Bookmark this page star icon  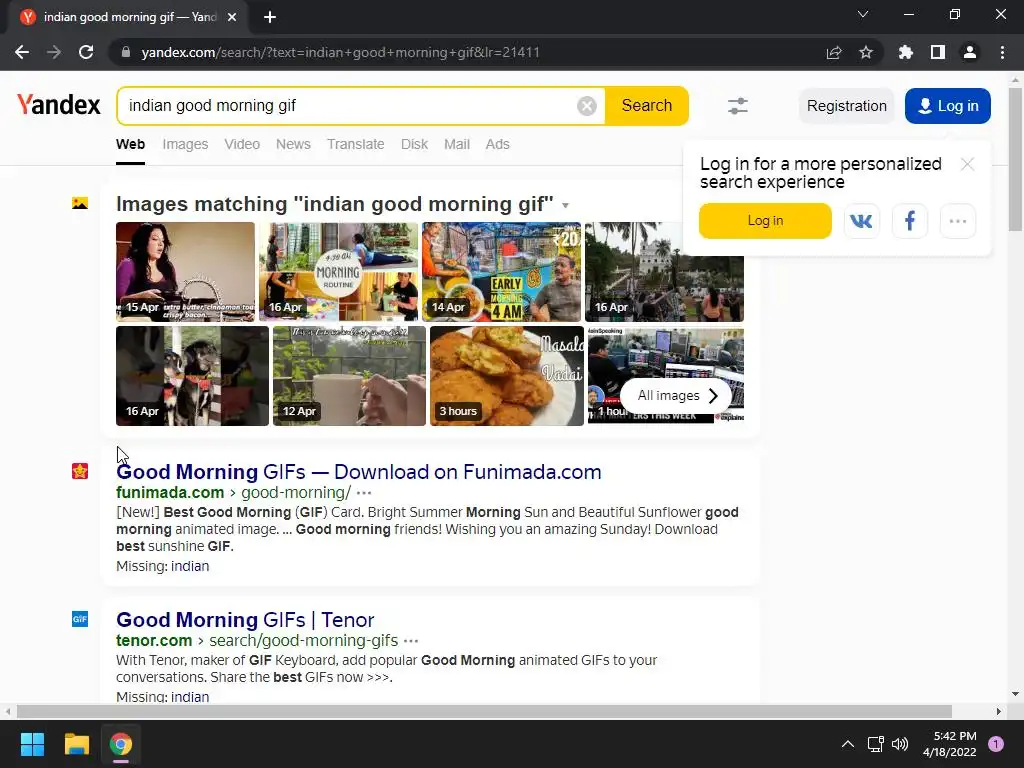pos(866,52)
